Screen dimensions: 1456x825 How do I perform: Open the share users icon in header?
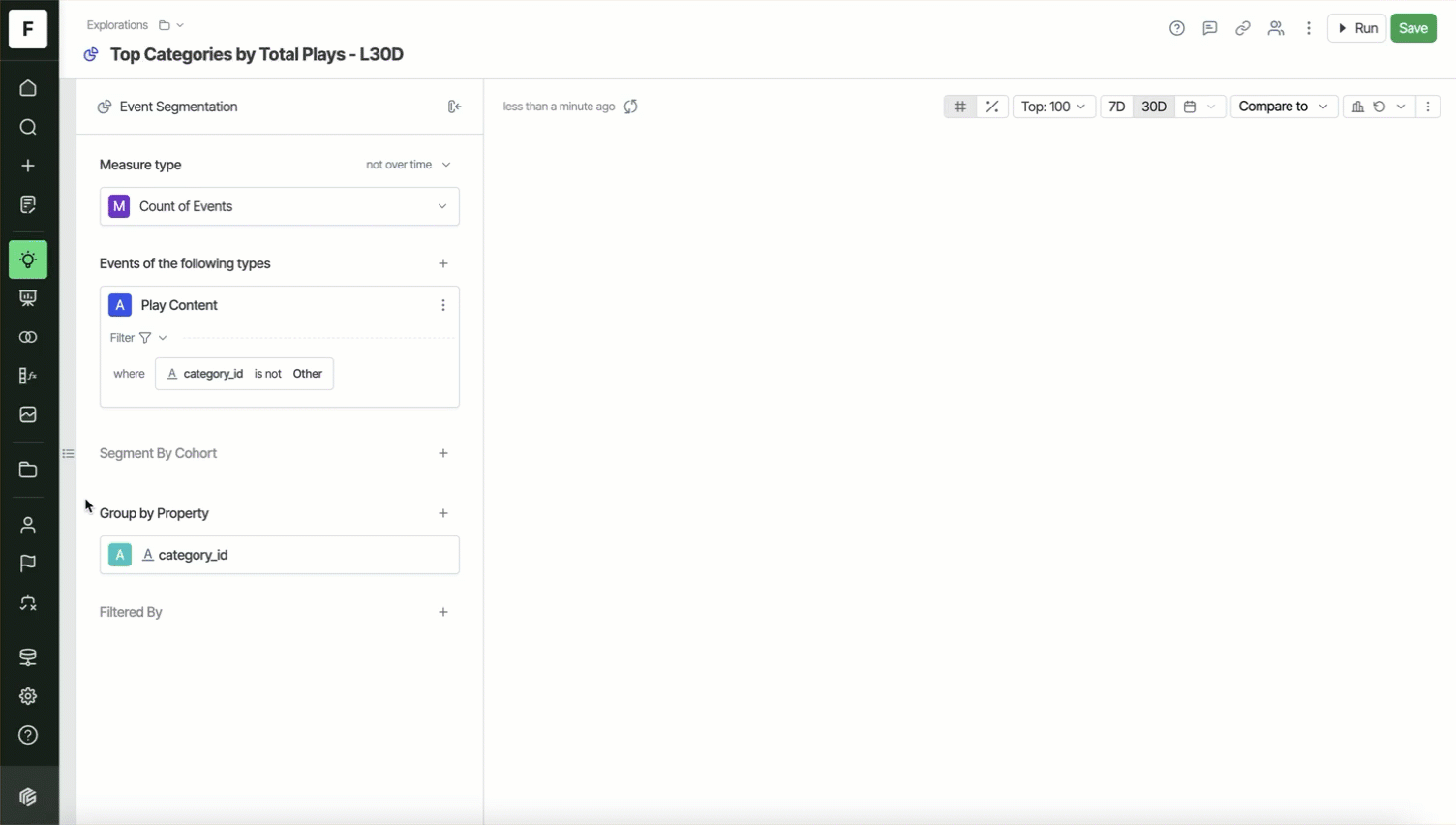1276,28
